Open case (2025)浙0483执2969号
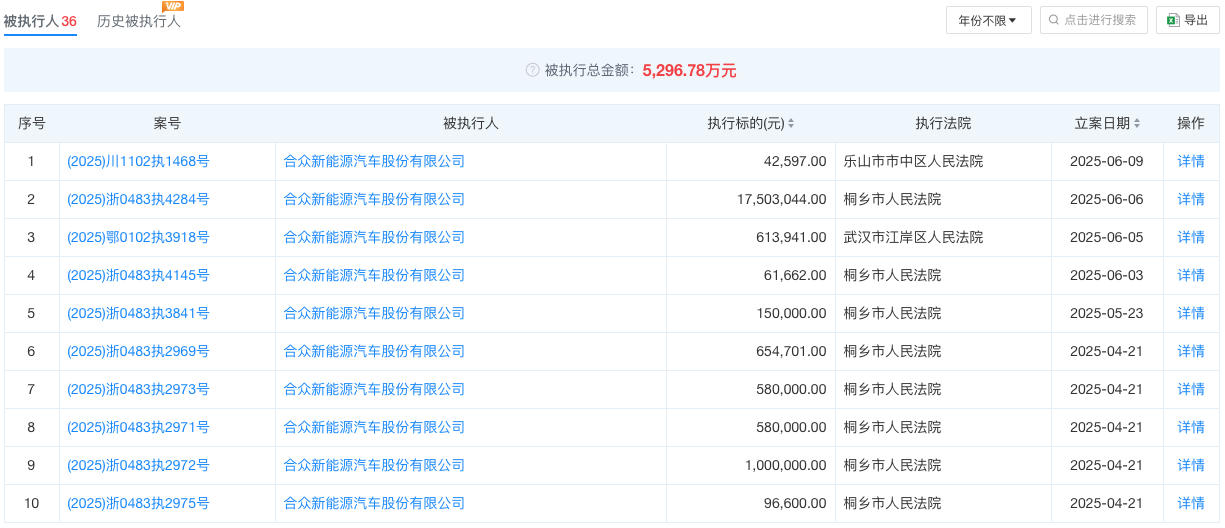 pos(138,351)
